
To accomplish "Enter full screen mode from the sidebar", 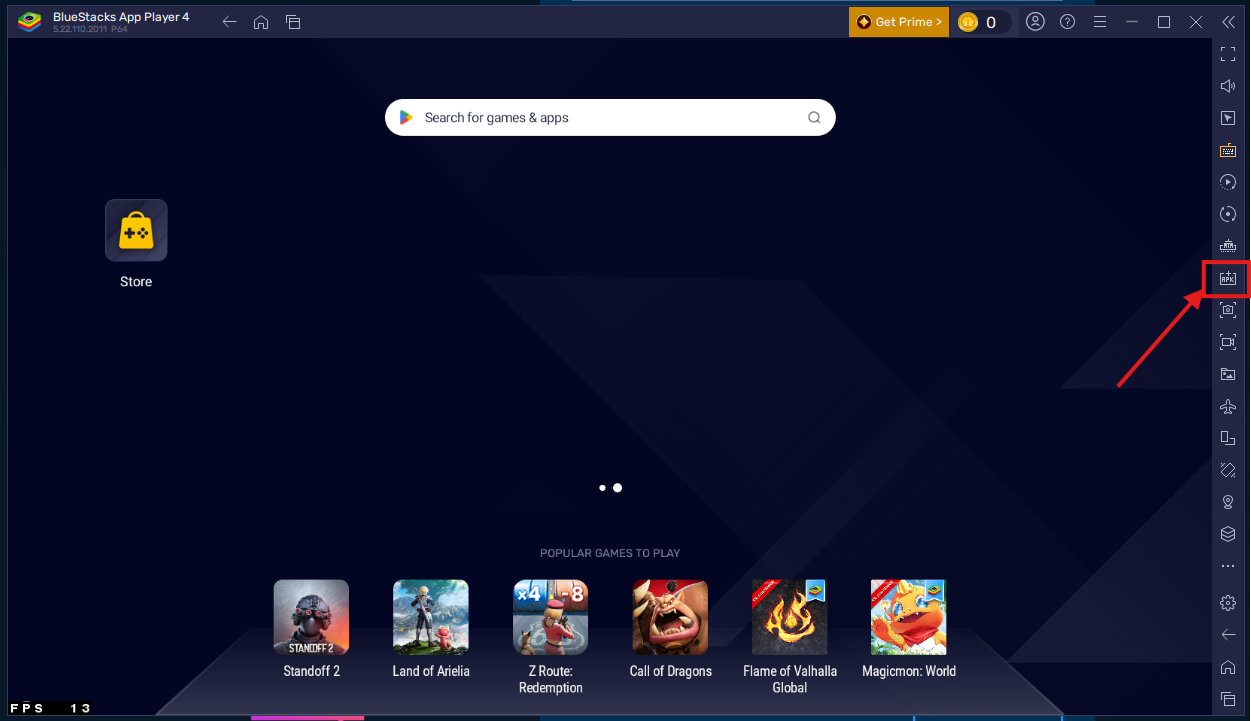I will (1228, 54).
